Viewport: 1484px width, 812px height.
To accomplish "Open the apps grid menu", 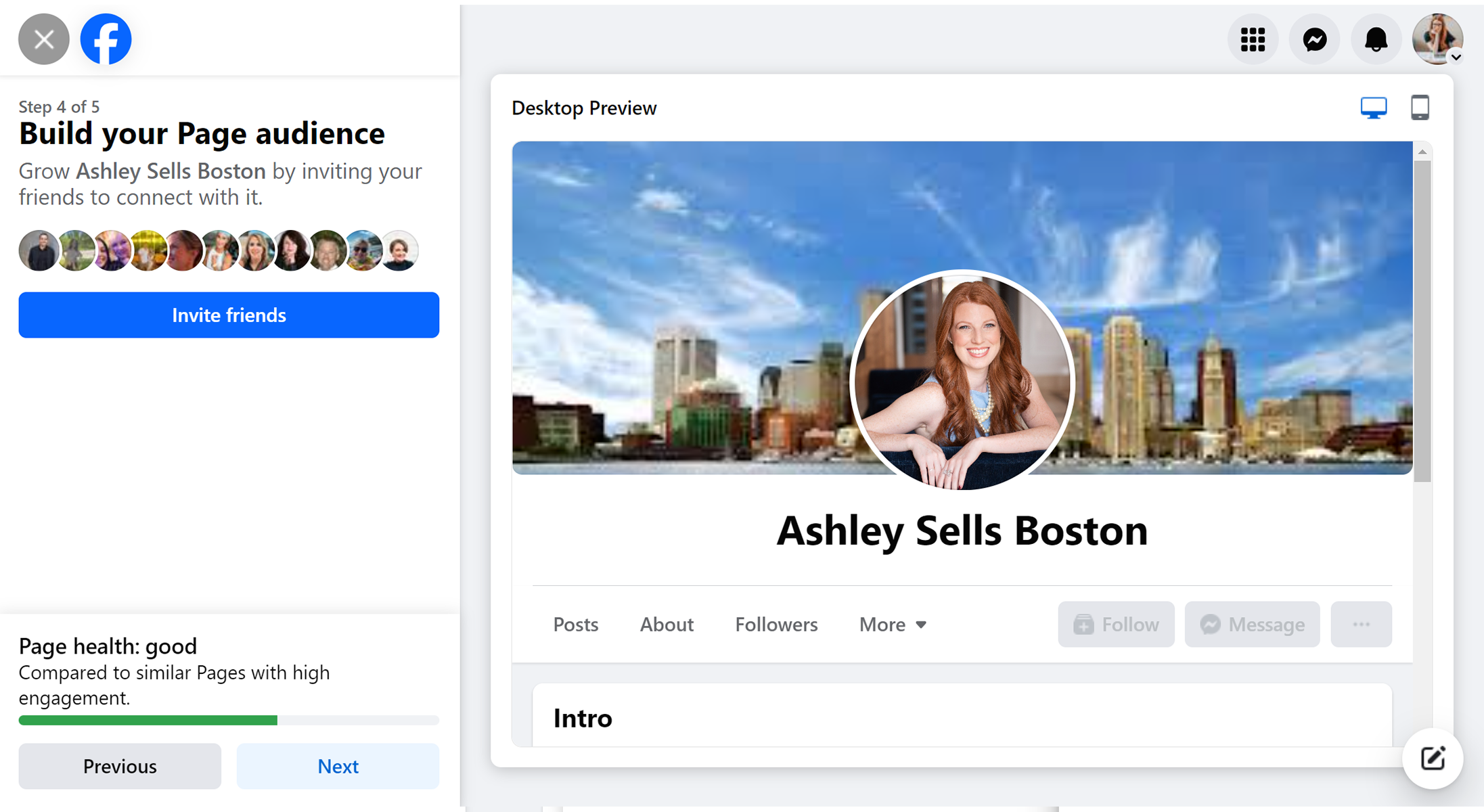I will click(x=1253, y=39).
